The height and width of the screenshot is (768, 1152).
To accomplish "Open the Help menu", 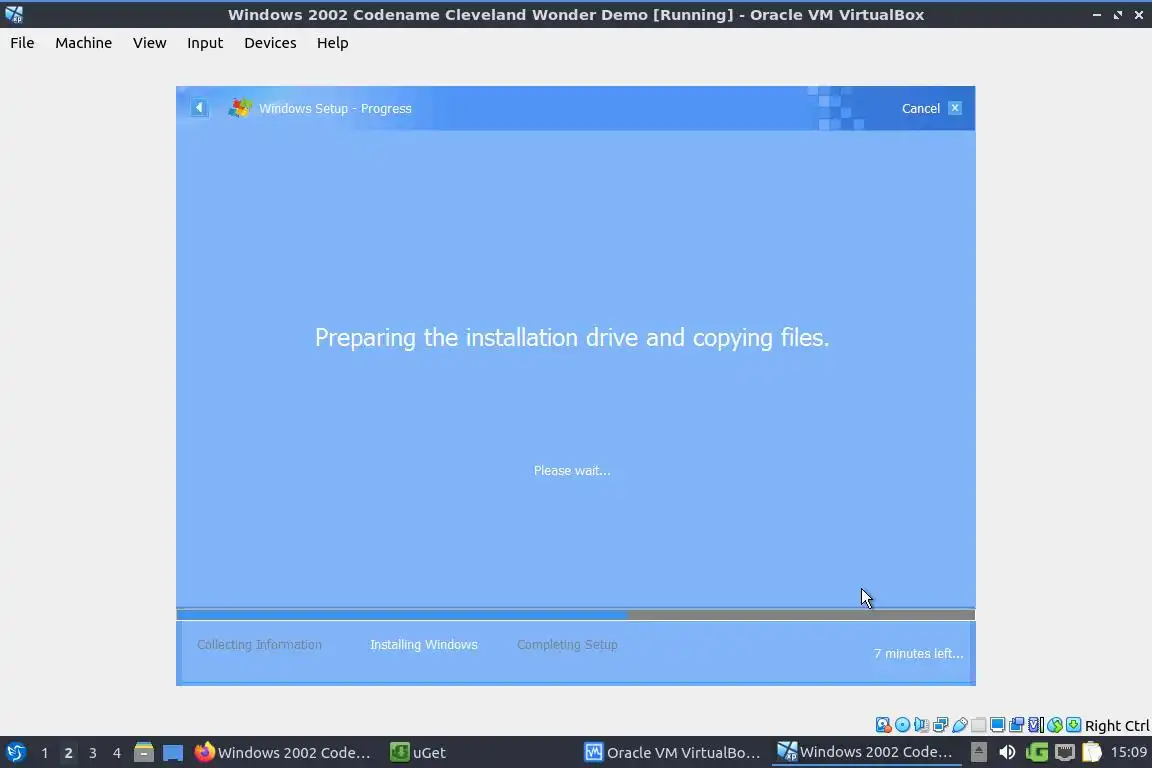I will click(x=332, y=43).
